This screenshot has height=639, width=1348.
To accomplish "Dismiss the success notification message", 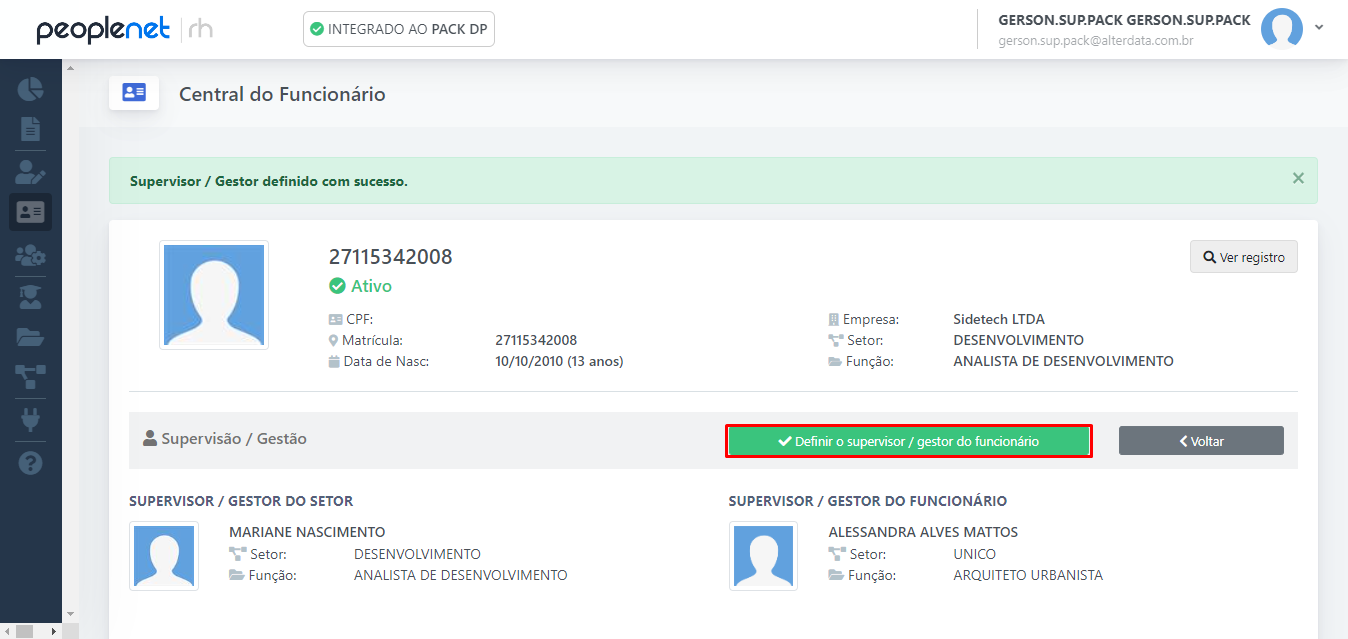I will click(x=1298, y=178).
